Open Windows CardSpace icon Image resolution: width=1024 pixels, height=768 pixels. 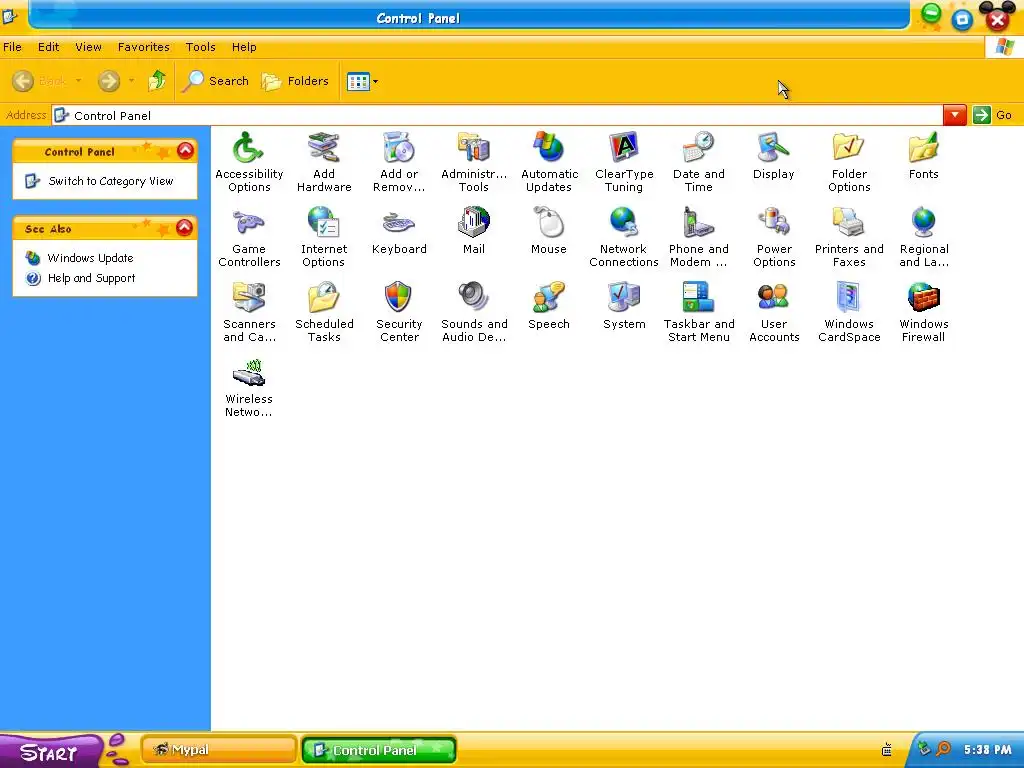(849, 312)
